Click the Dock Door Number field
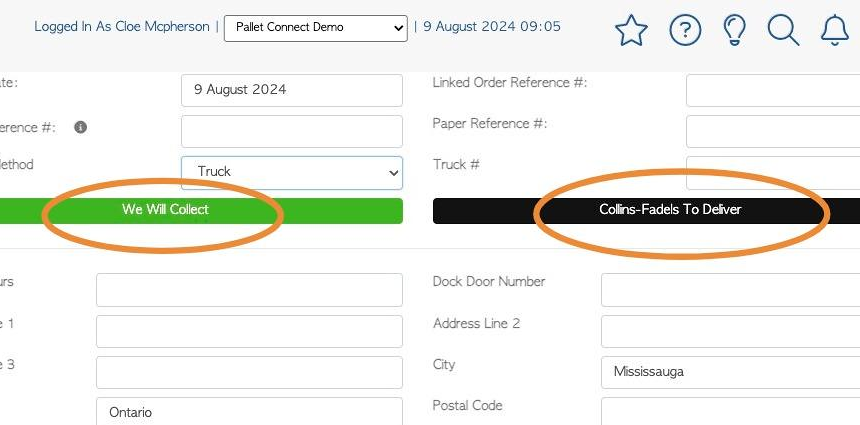This screenshot has width=860, height=425. pos(731,290)
